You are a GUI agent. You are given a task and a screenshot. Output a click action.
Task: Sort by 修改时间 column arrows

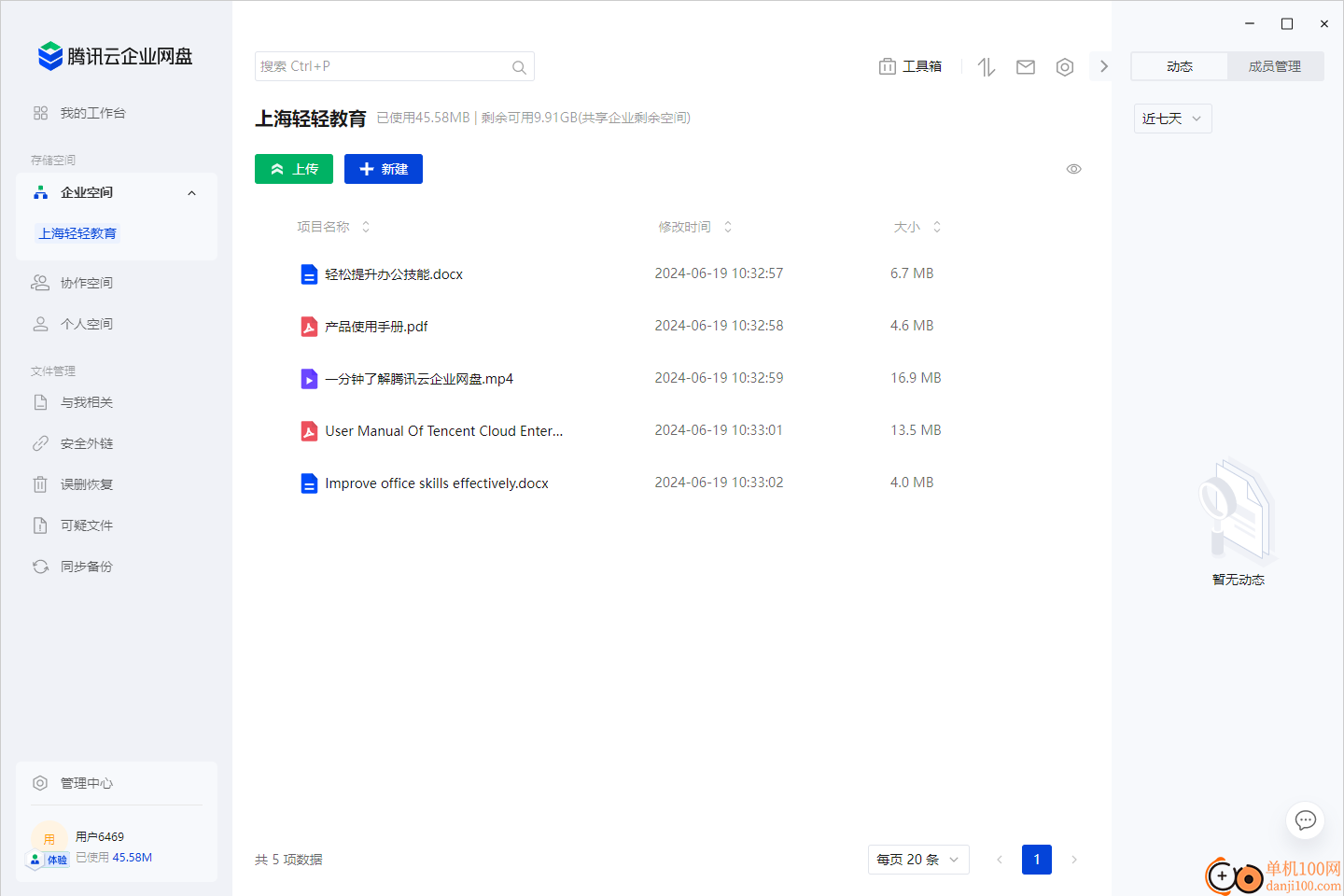pos(728,227)
